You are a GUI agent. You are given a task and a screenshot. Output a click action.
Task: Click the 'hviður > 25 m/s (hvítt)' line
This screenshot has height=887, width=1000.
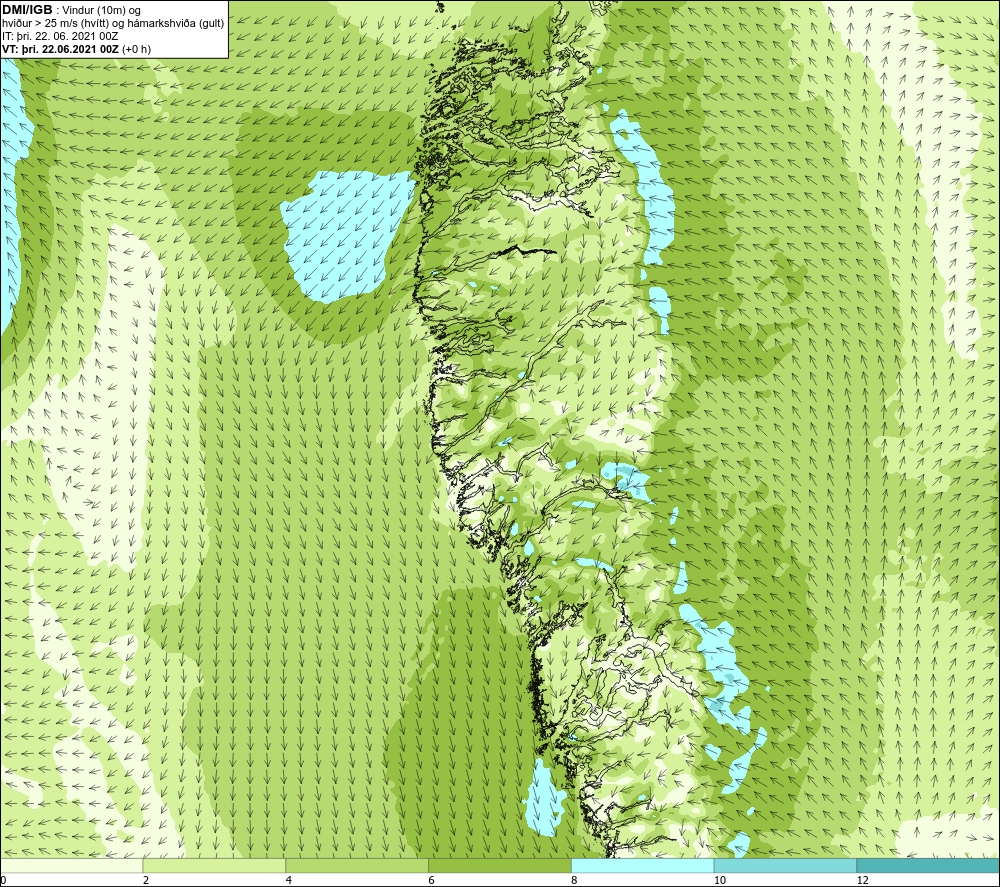(x=113, y=24)
